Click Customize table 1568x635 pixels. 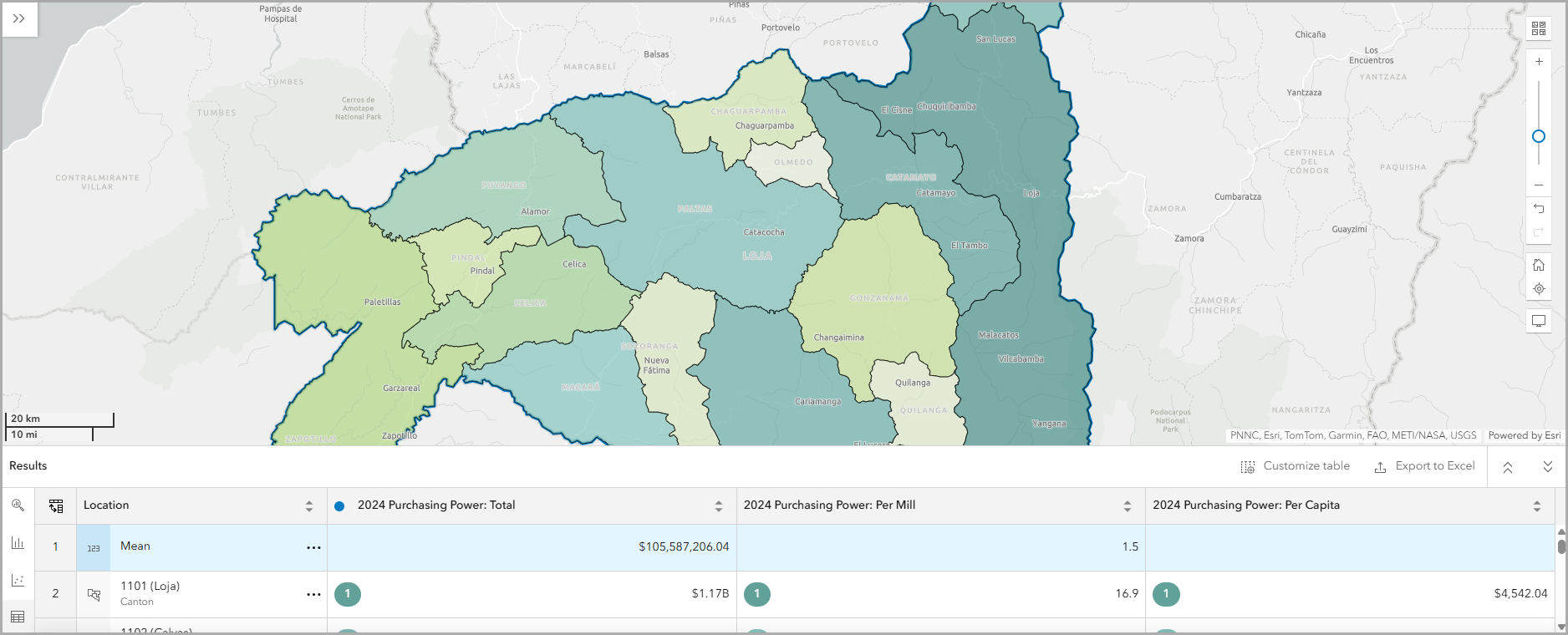point(1296,466)
